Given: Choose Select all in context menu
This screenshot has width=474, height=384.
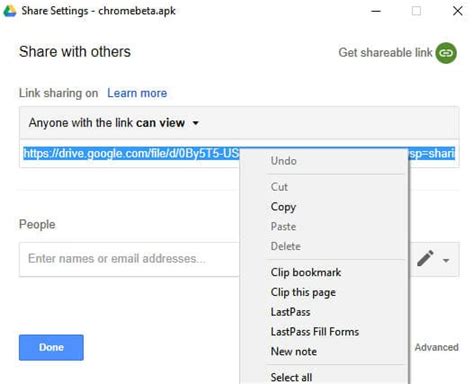Looking at the screenshot, I should [291, 377].
